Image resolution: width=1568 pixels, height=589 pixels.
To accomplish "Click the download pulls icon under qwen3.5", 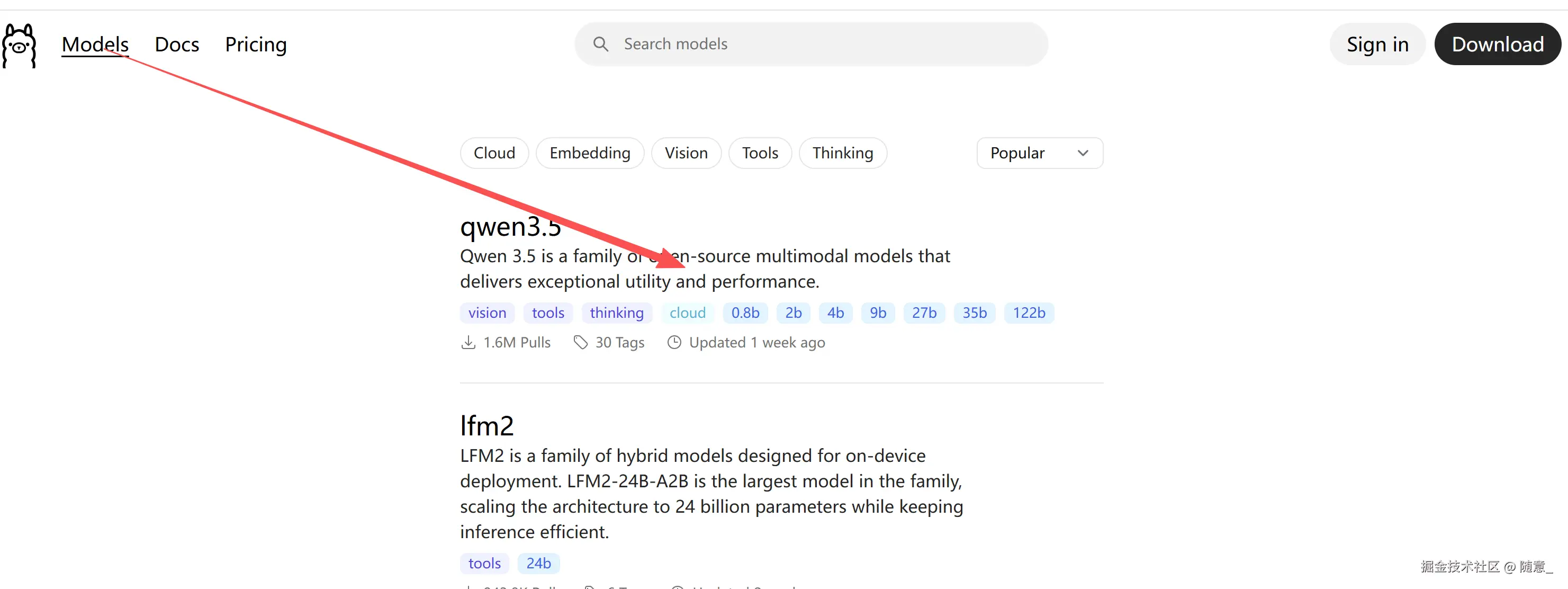I will 468,342.
